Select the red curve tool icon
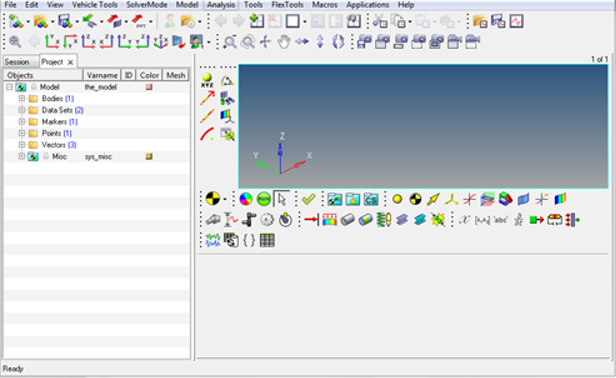 [x=207, y=134]
